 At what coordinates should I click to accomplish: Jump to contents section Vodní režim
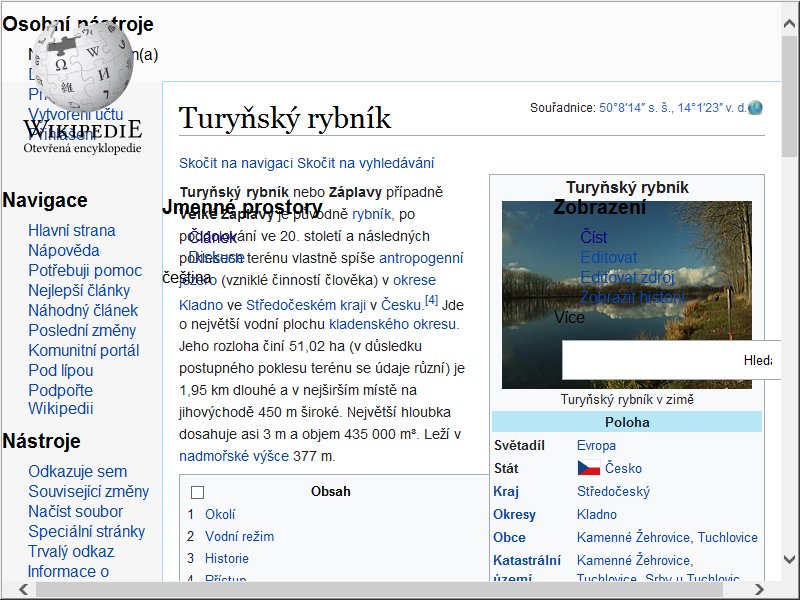[239, 536]
